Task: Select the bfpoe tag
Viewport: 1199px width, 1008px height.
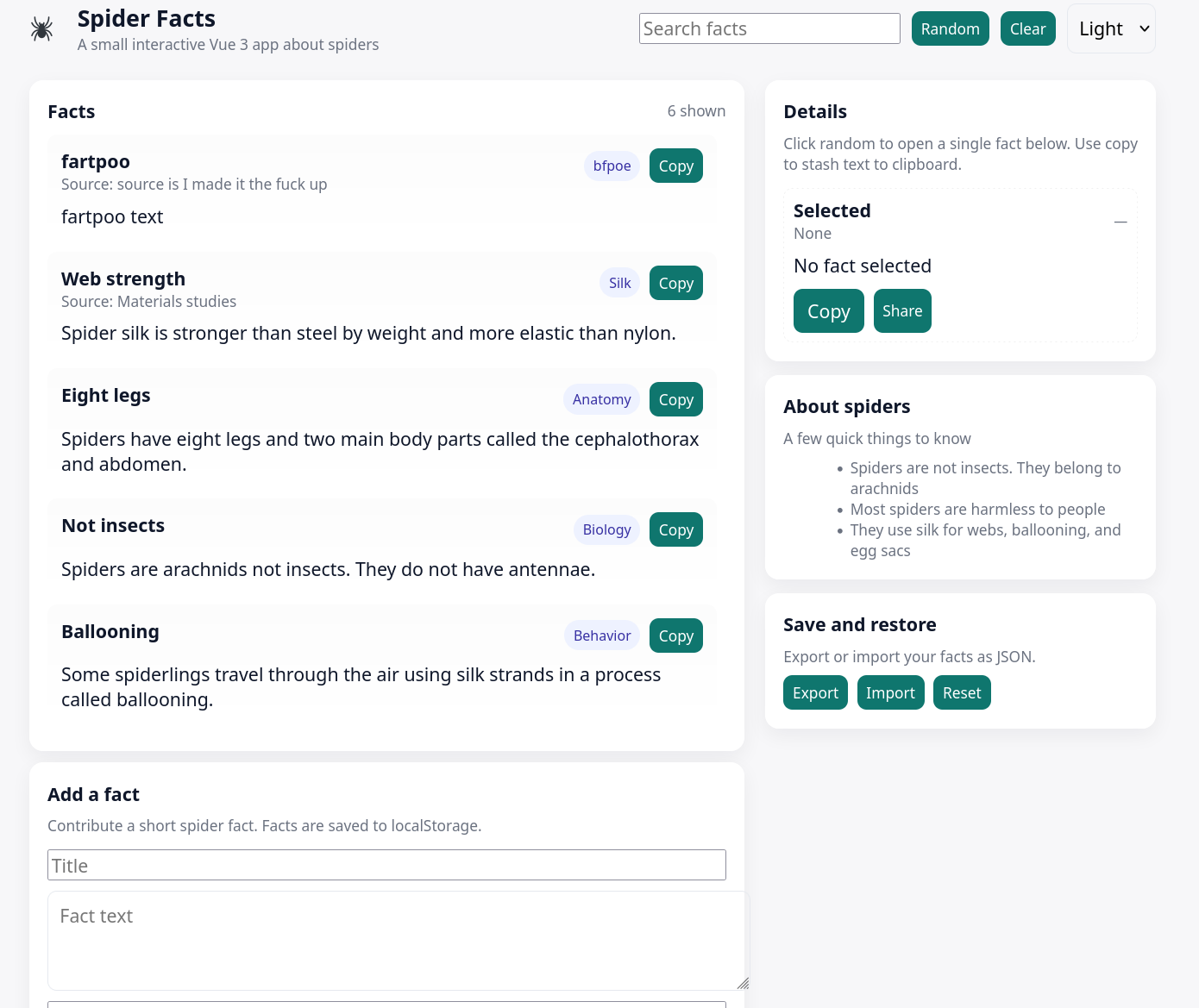Action: (612, 166)
